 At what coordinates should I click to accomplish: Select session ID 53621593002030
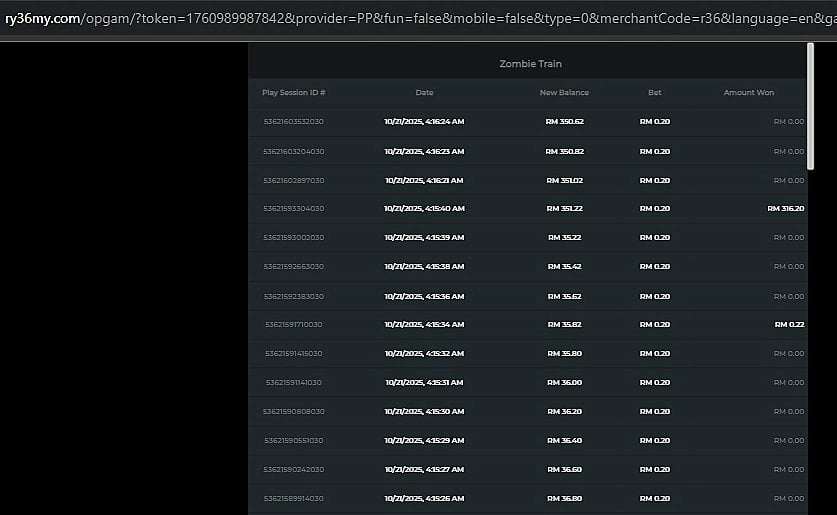[x=293, y=238]
